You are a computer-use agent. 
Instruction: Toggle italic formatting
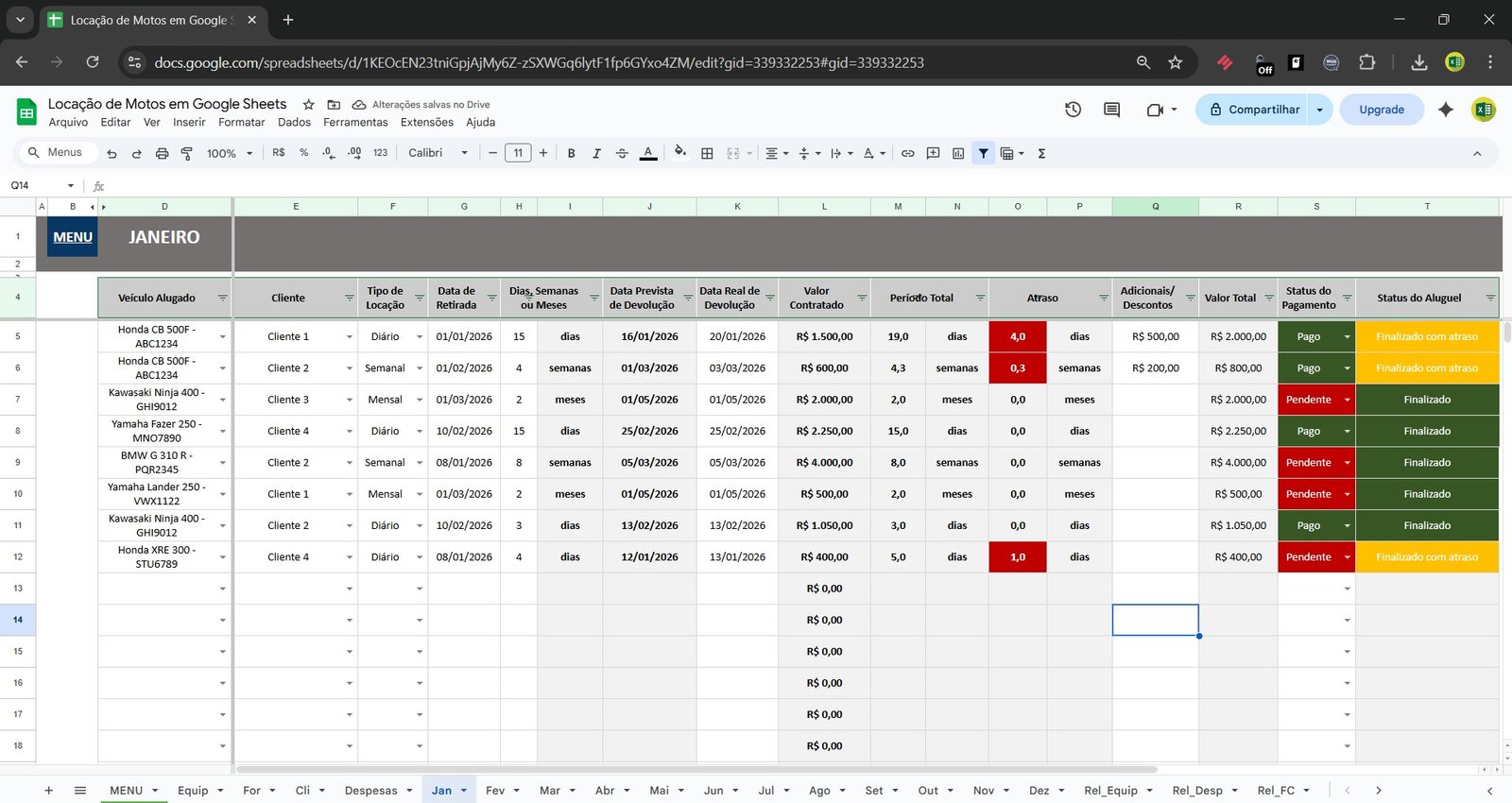coord(596,153)
